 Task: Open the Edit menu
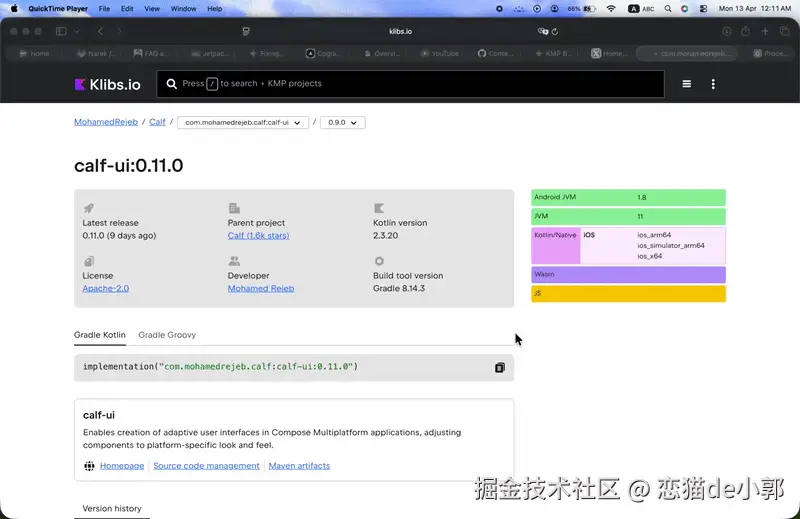click(x=127, y=9)
